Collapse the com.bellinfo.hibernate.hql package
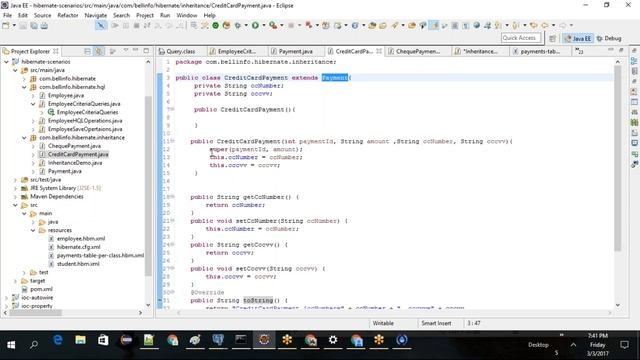 click(x=24, y=87)
